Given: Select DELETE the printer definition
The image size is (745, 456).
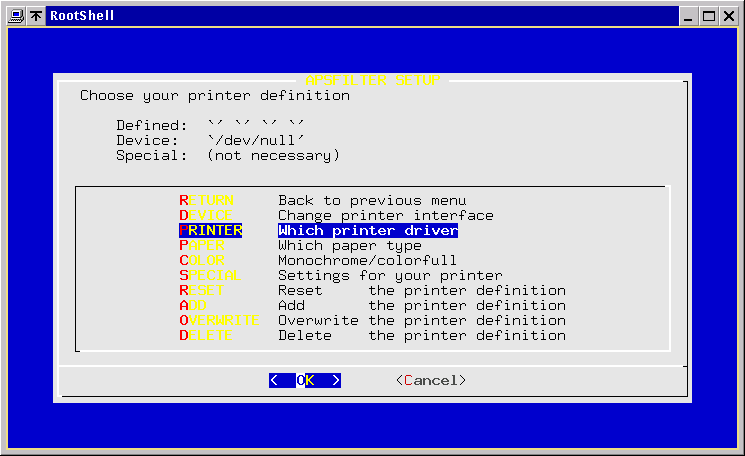Looking at the screenshot, I should click(206, 336).
